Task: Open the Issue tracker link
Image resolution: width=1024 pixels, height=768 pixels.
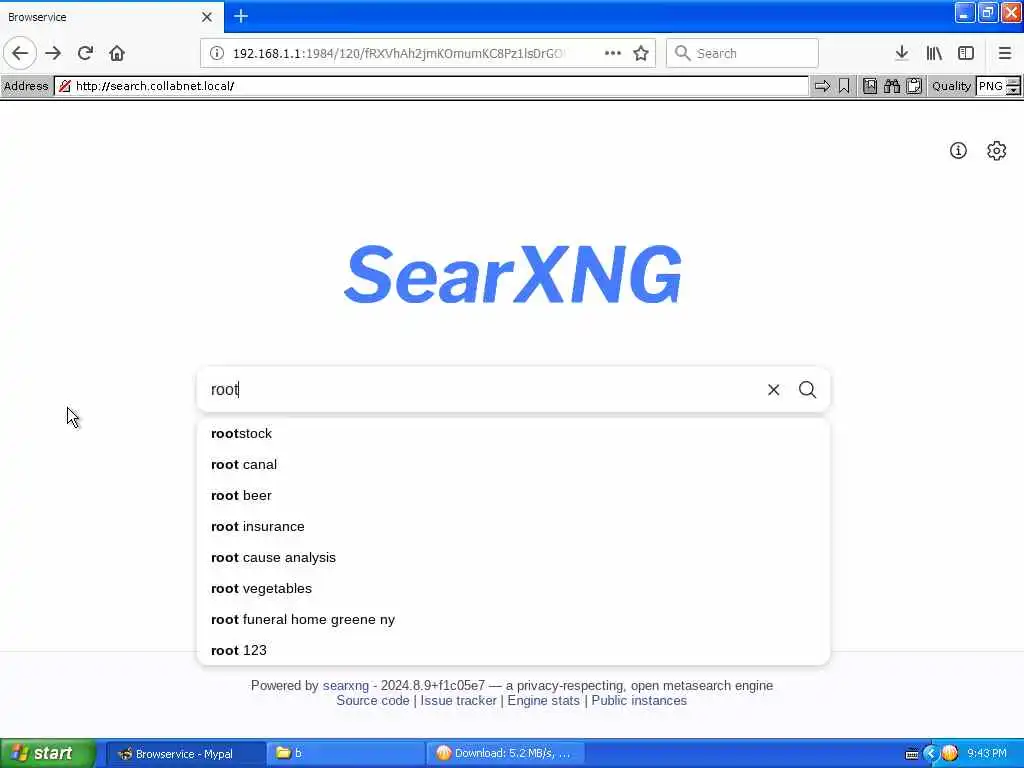Action: coord(458,701)
